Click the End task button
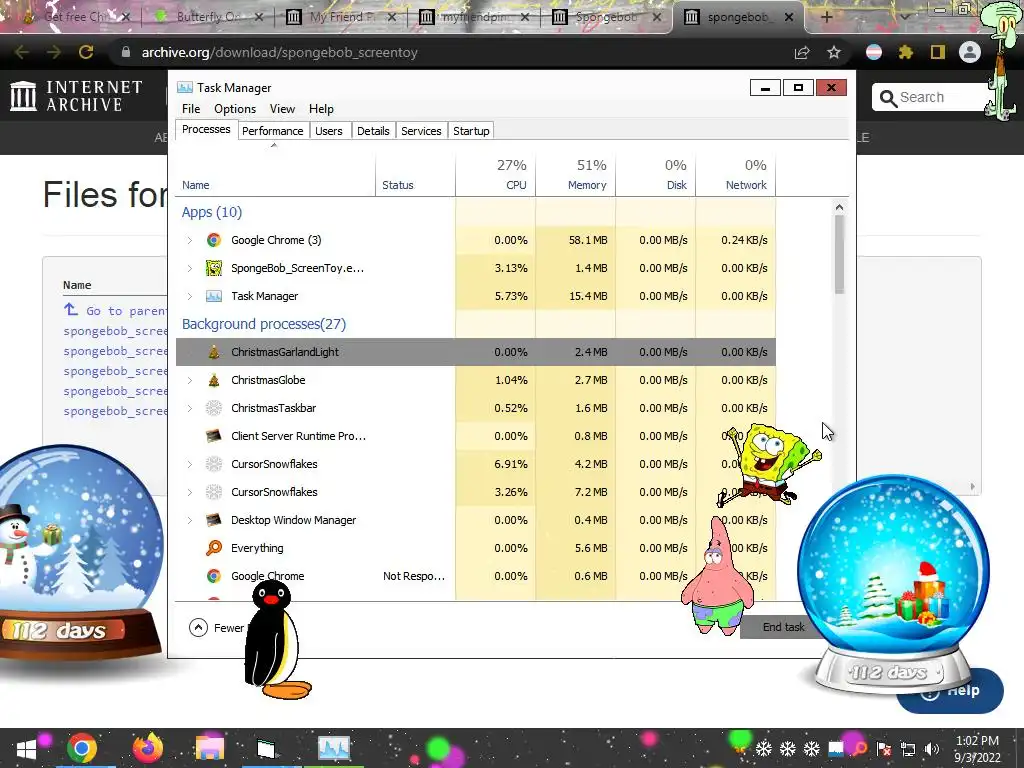1024x768 pixels. coord(783,627)
